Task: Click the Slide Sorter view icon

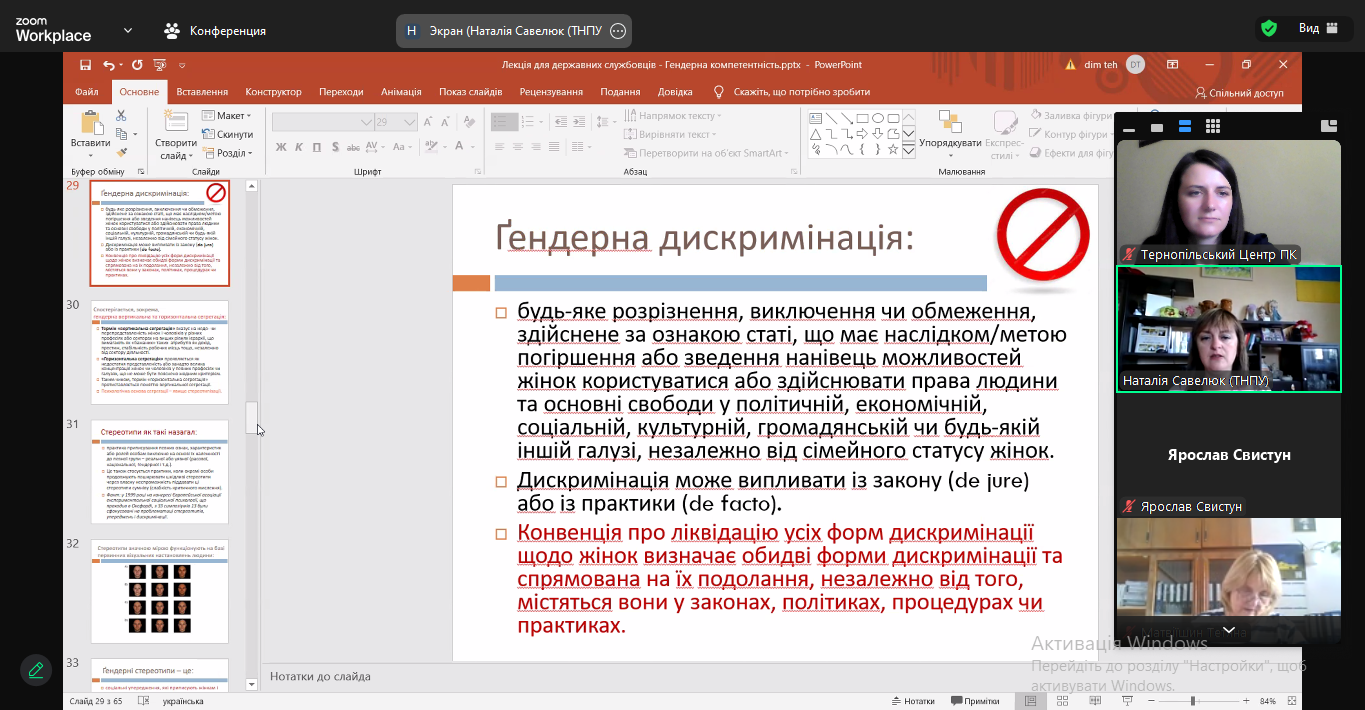Action: pyautogui.click(x=1061, y=701)
